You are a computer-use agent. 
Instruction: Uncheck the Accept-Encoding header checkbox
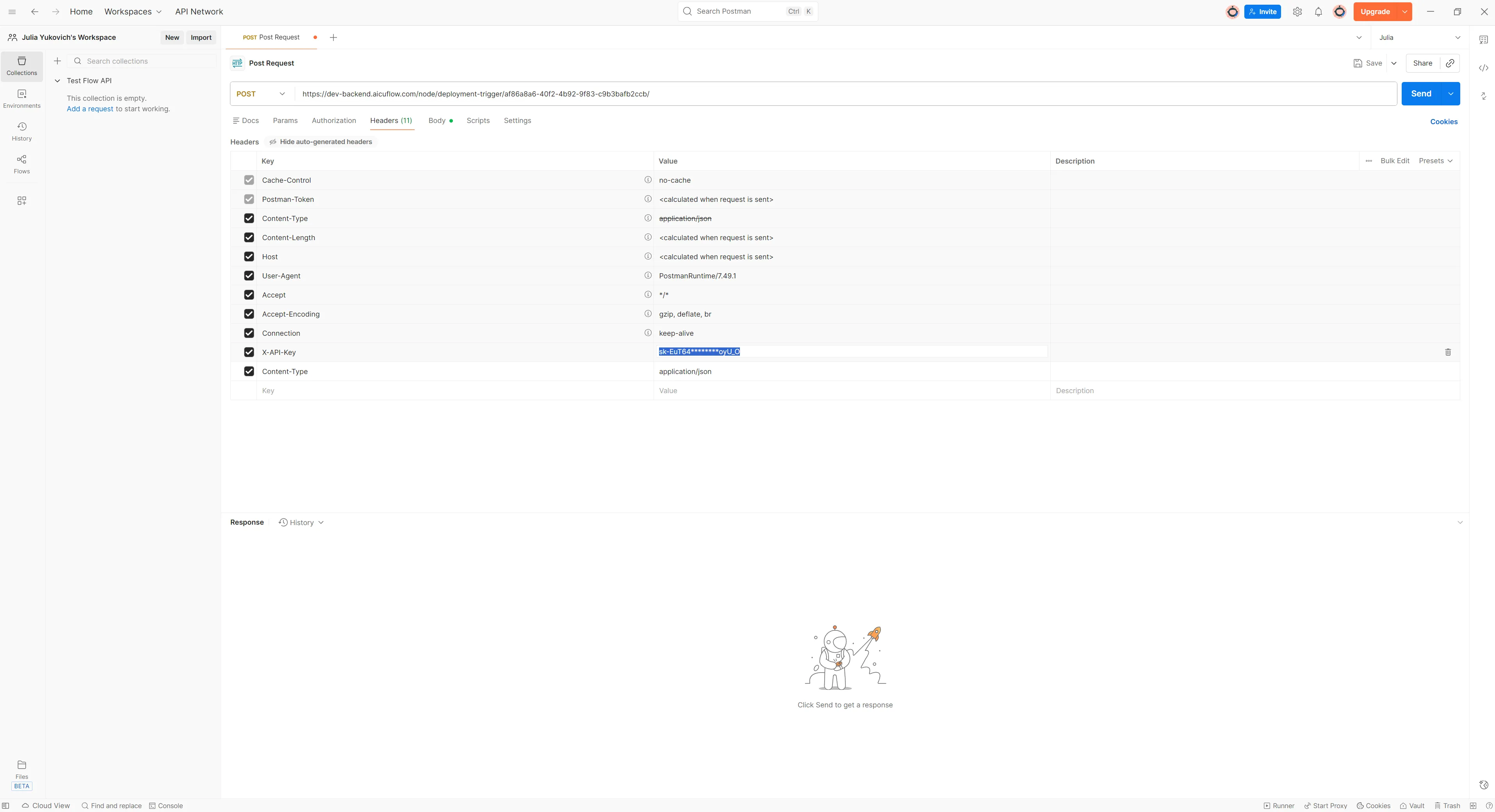coord(249,314)
